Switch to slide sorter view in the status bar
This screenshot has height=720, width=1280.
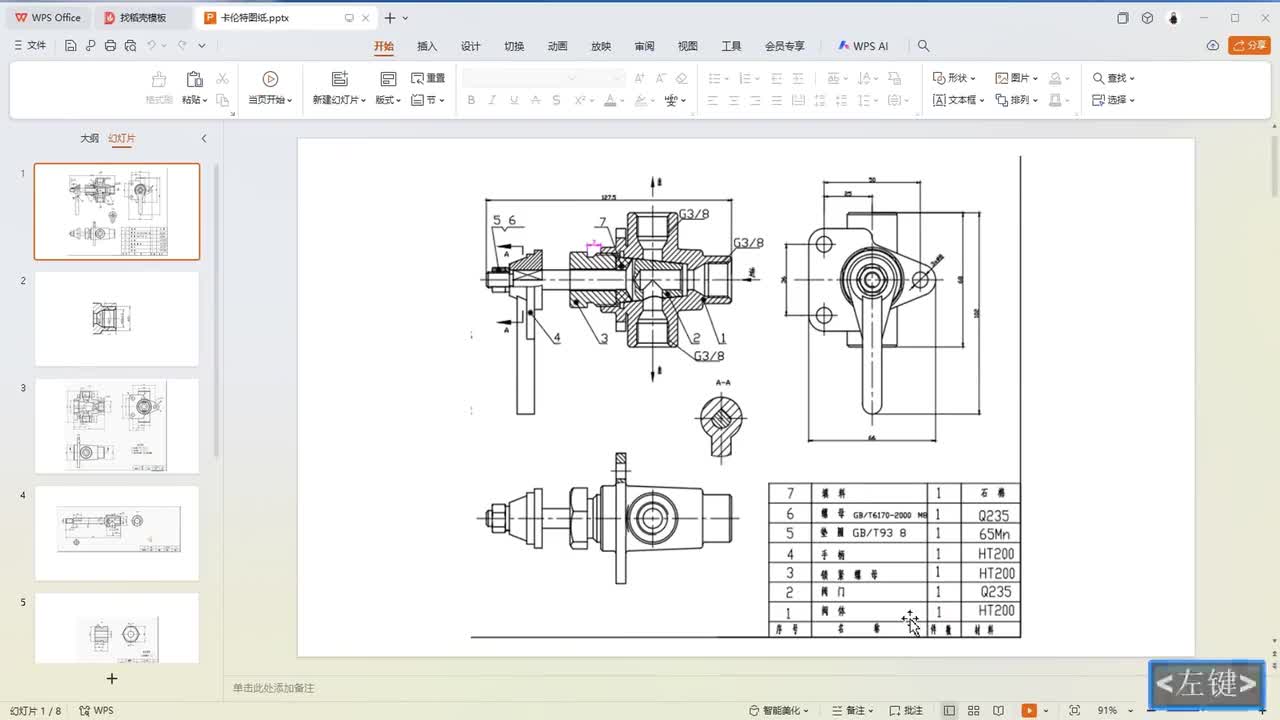973,710
